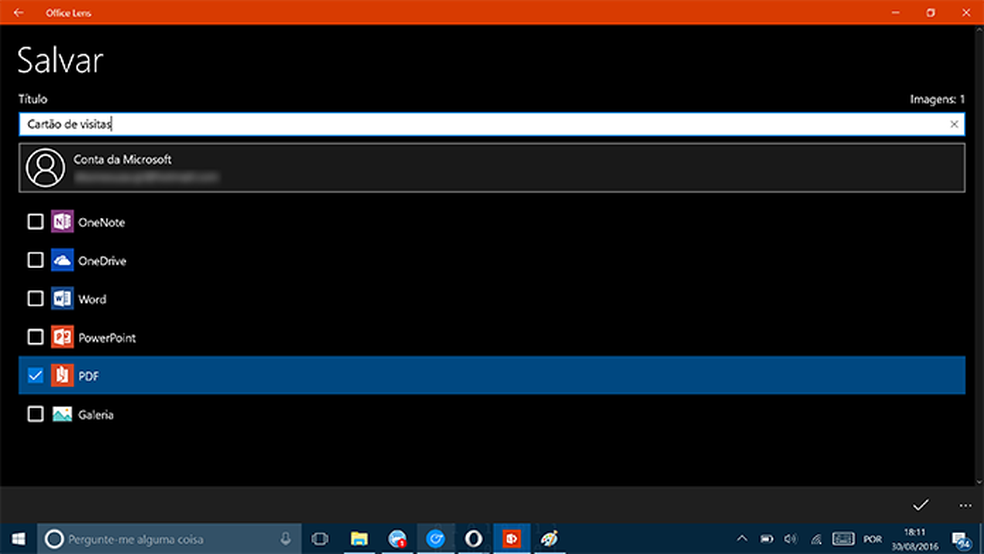Open File Explorer from the taskbar
Viewport: 984px width, 554px height.
pyautogui.click(x=359, y=539)
